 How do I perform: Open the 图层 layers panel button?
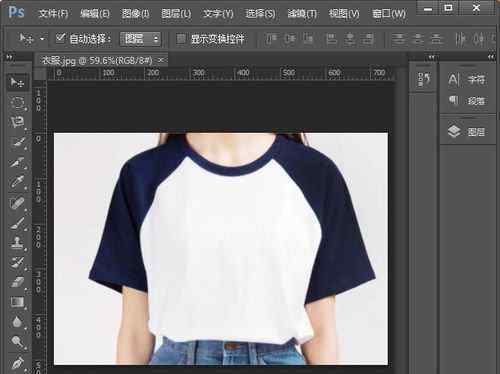[466, 132]
